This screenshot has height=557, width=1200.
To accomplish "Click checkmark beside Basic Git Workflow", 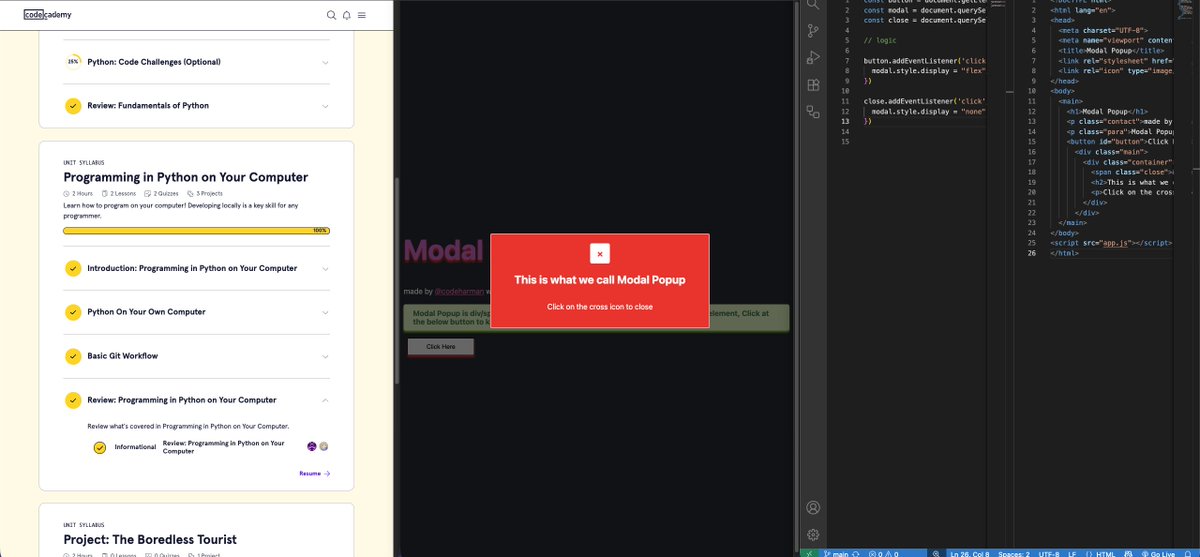I will tap(73, 356).
